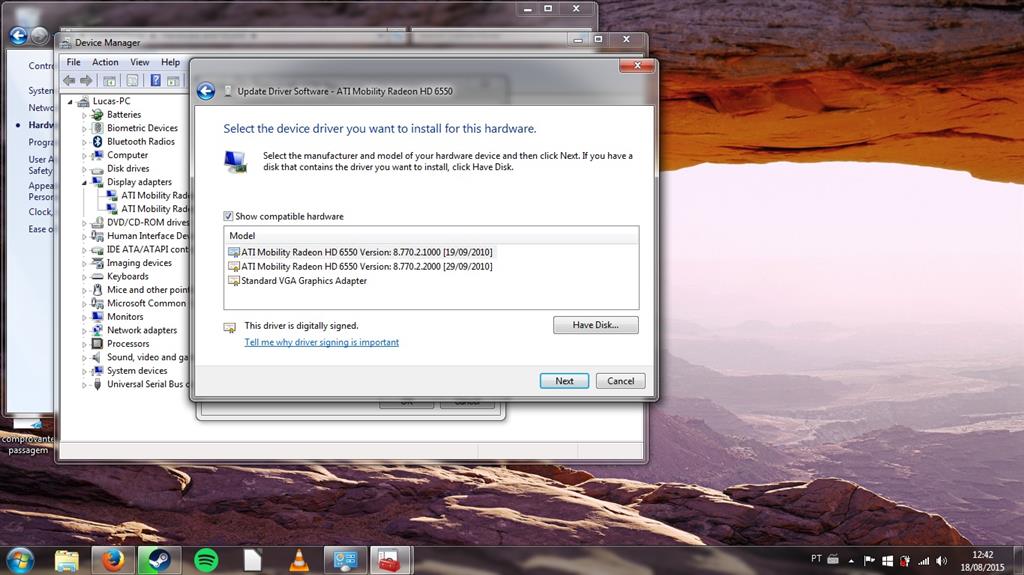
Task: Click the Monitors icon in the device tree
Action: pyautogui.click(x=97, y=317)
